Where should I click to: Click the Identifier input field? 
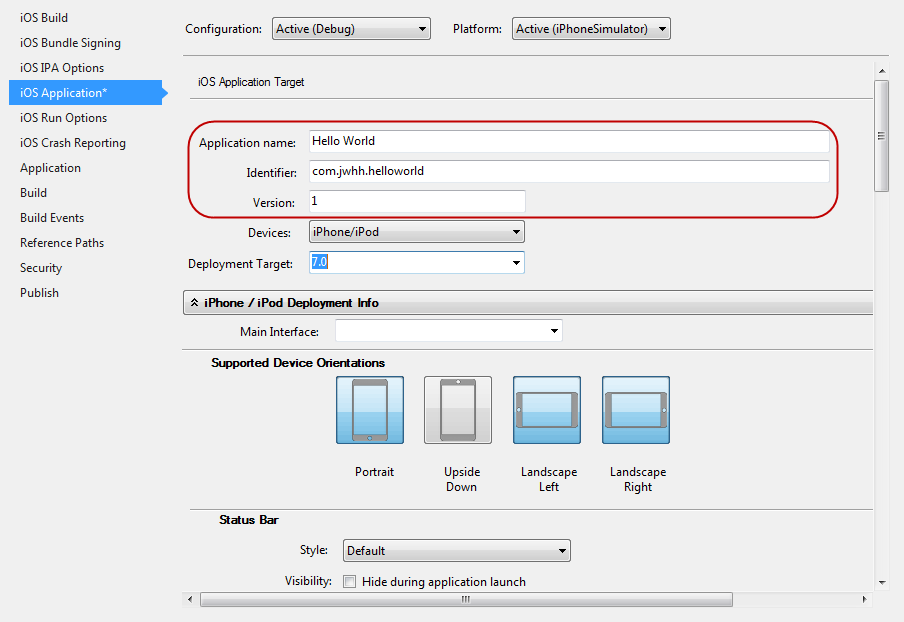pyautogui.click(x=568, y=172)
